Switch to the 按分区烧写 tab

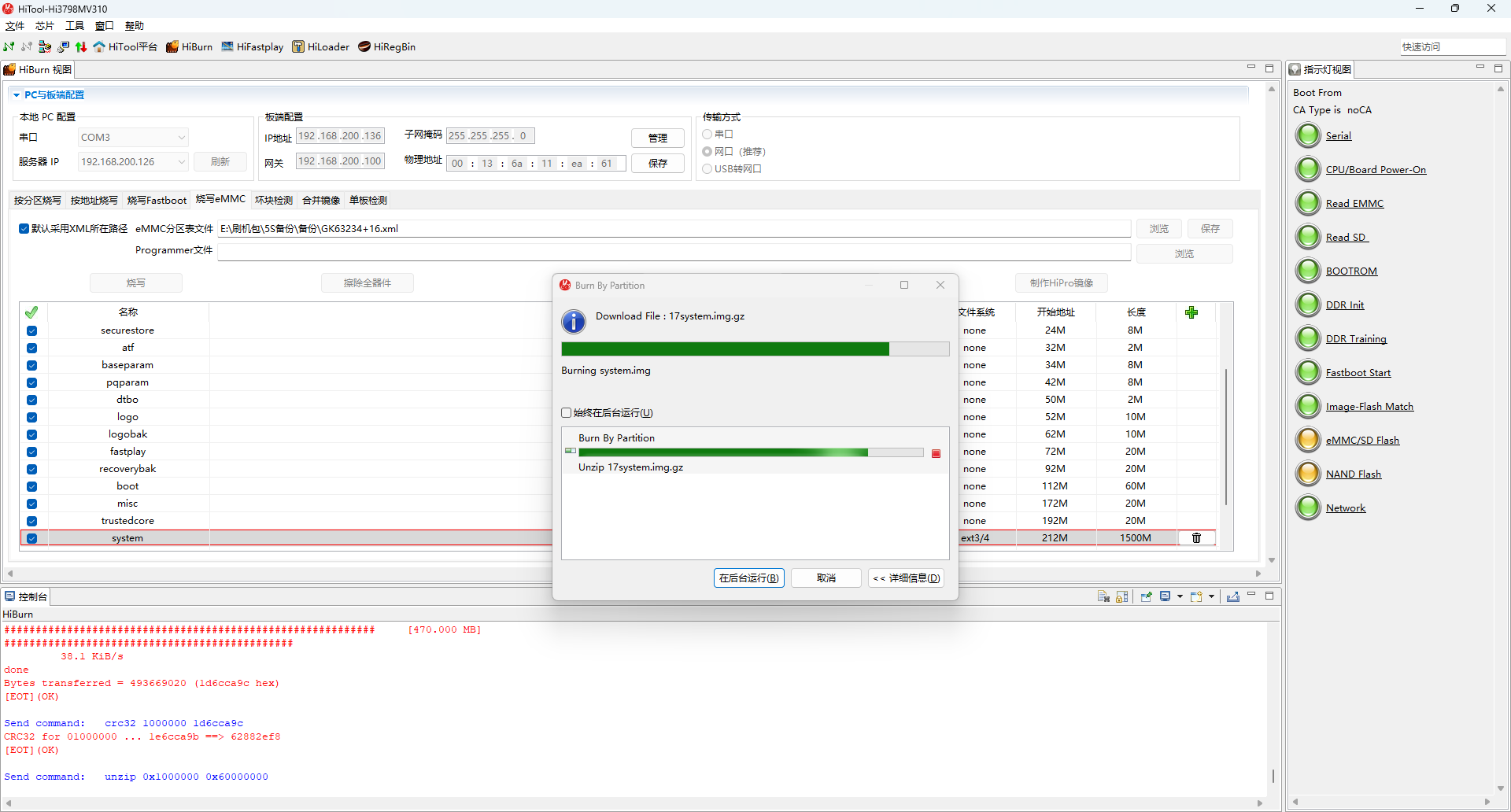coord(38,201)
